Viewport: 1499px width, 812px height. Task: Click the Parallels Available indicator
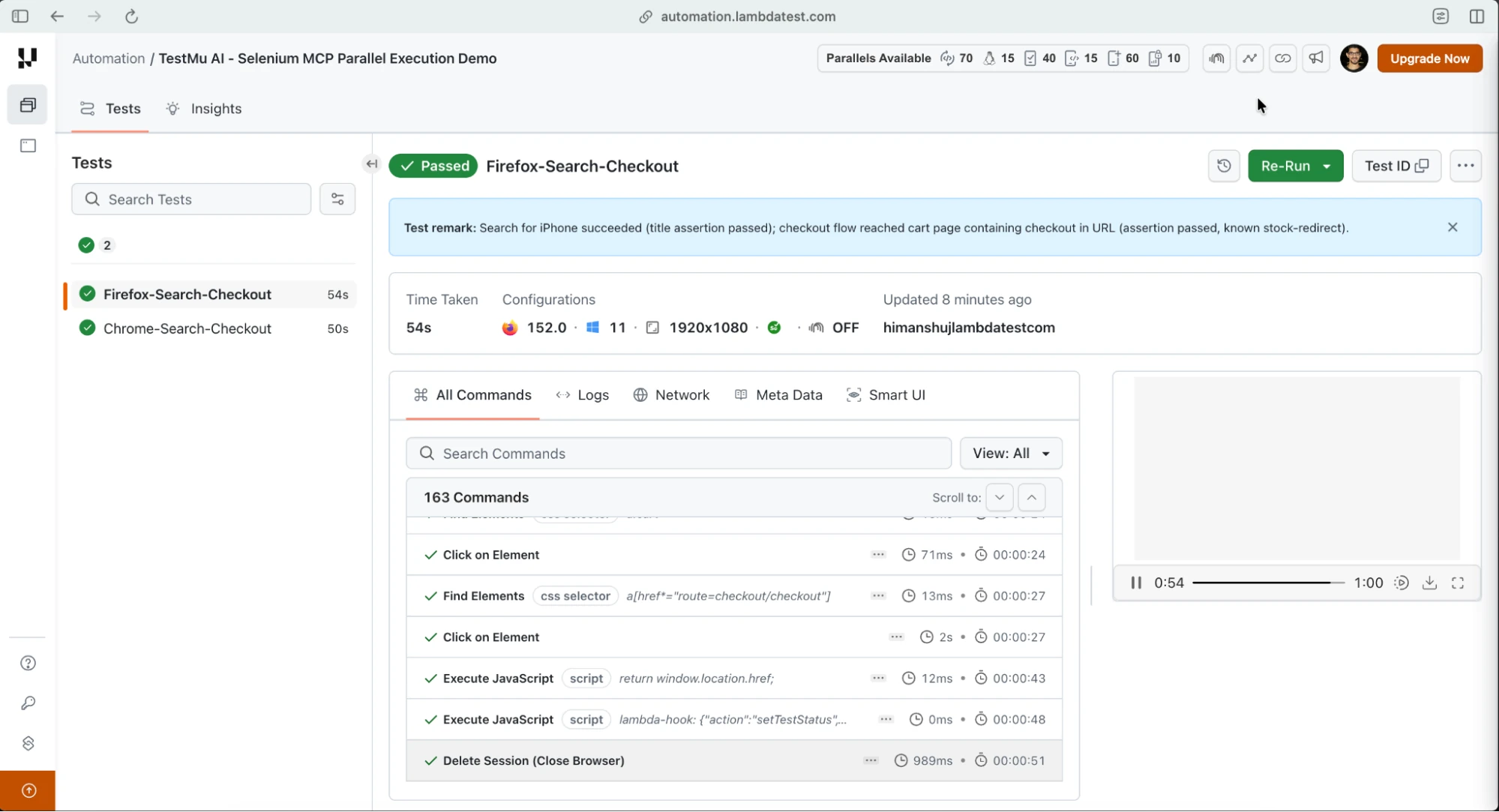(x=1003, y=58)
